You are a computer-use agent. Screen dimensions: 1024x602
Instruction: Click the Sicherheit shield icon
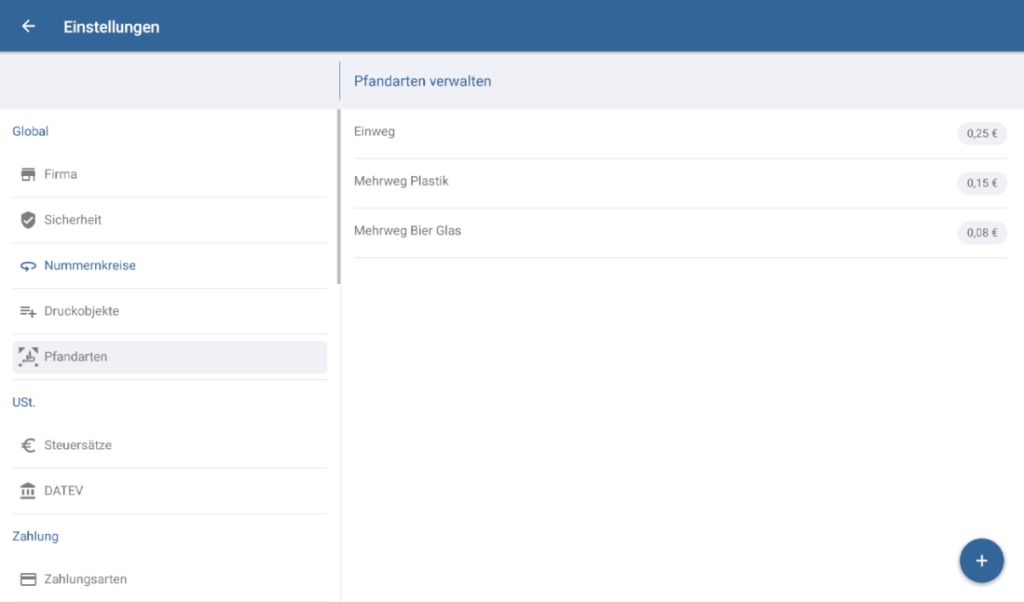pos(28,220)
